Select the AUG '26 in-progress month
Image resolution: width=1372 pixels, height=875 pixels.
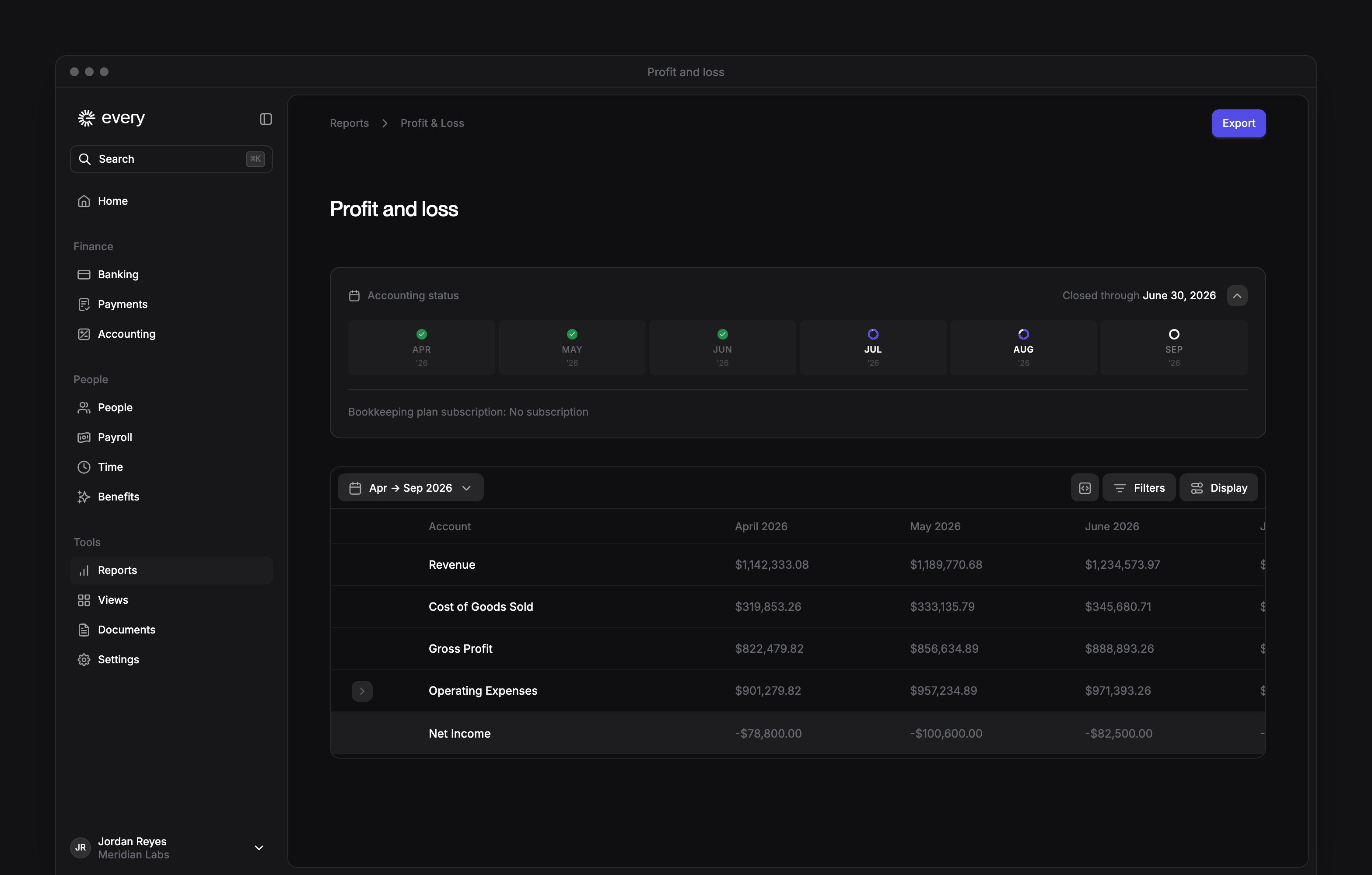point(1023,347)
